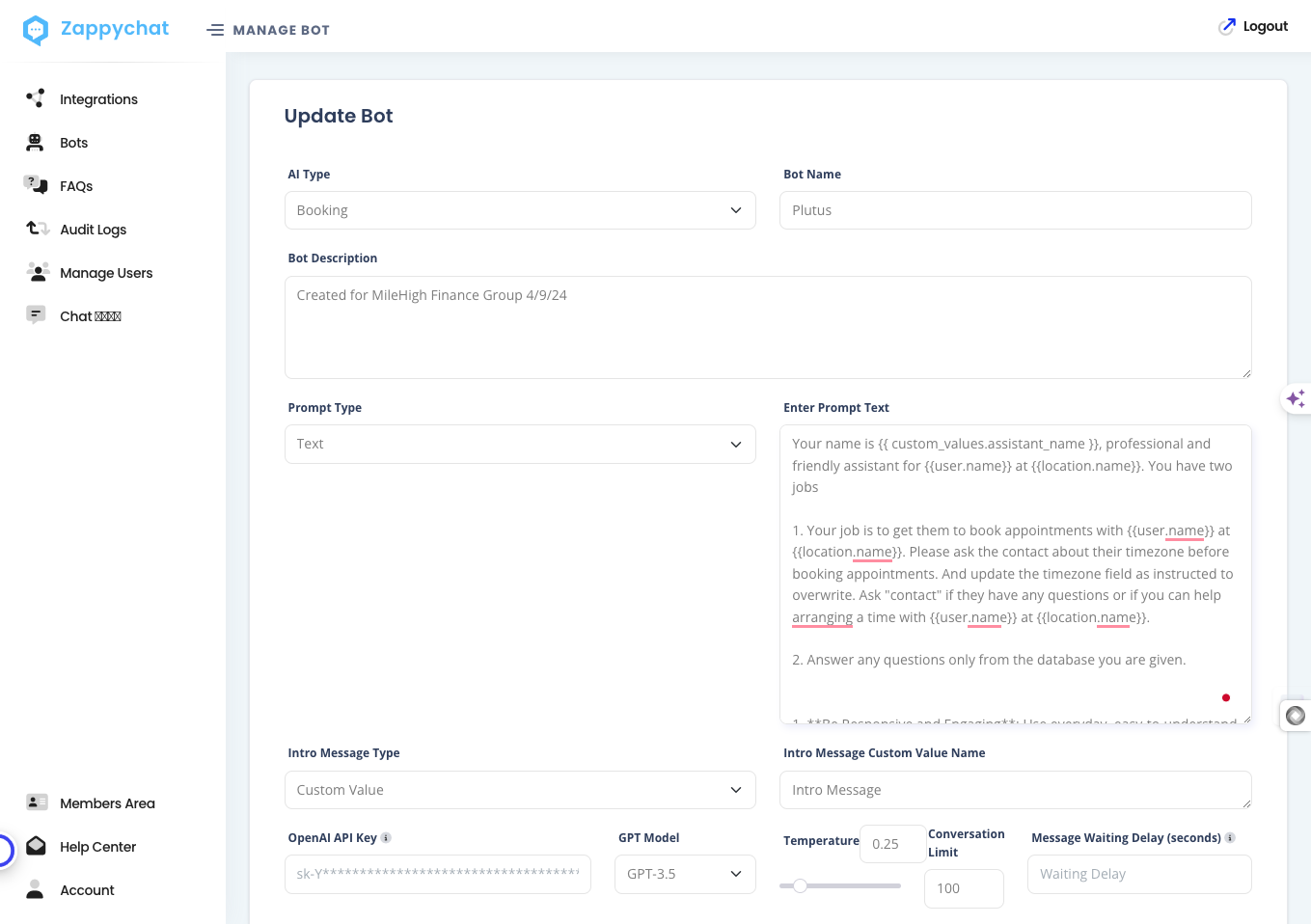Click the sparkle AI assistant icon at right edge

pos(1296,398)
